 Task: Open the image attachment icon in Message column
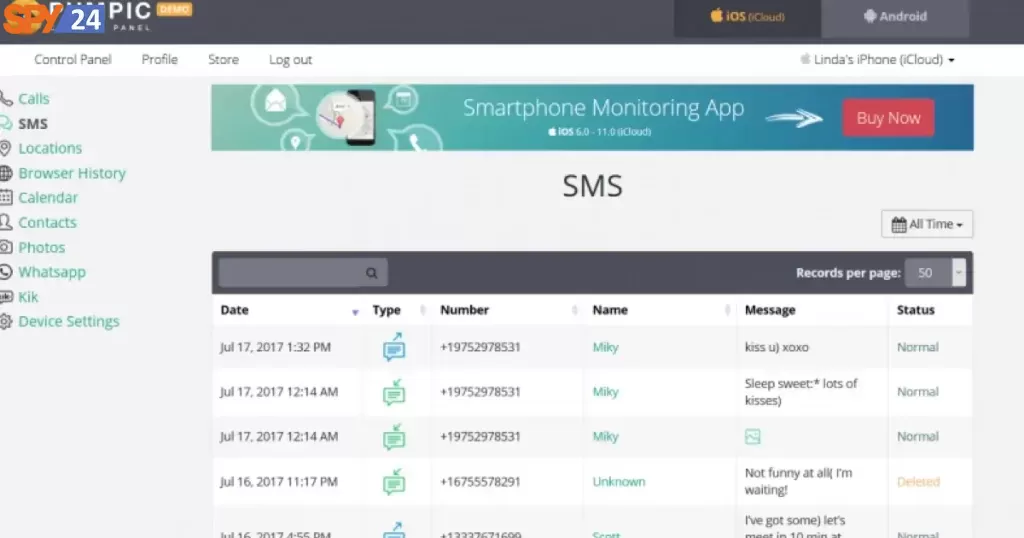click(x=752, y=436)
